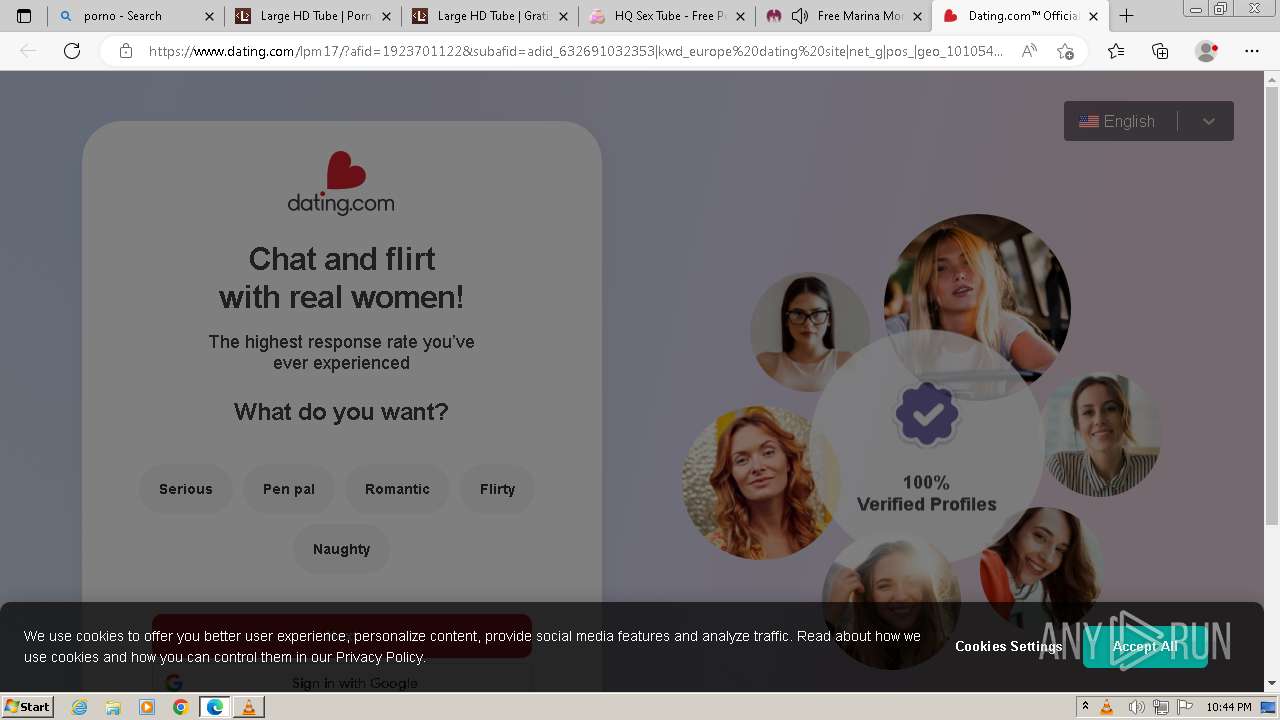Refresh the current page
1280x720 pixels.
coord(72,51)
